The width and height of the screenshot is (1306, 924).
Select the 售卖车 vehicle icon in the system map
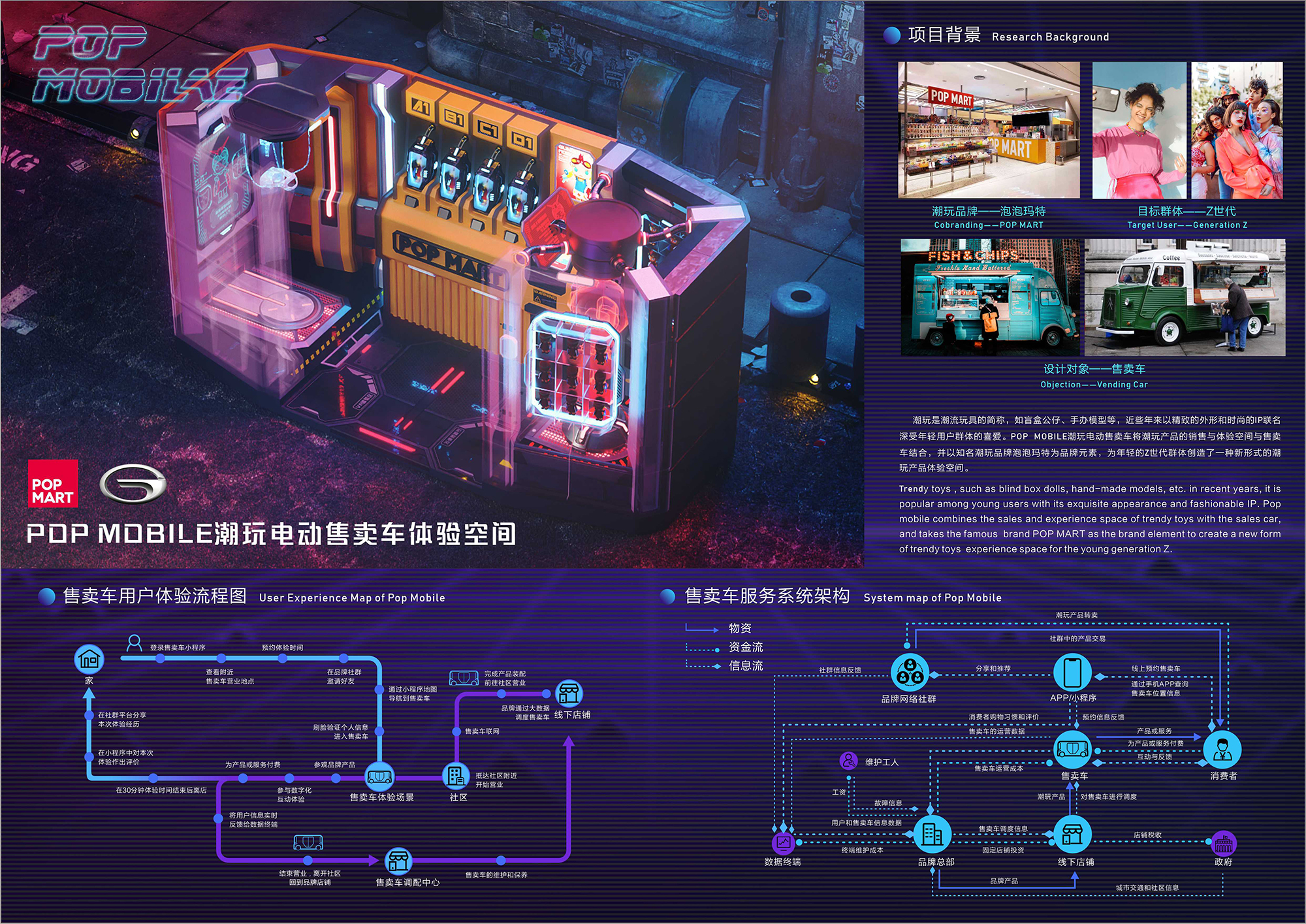pos(1073,749)
